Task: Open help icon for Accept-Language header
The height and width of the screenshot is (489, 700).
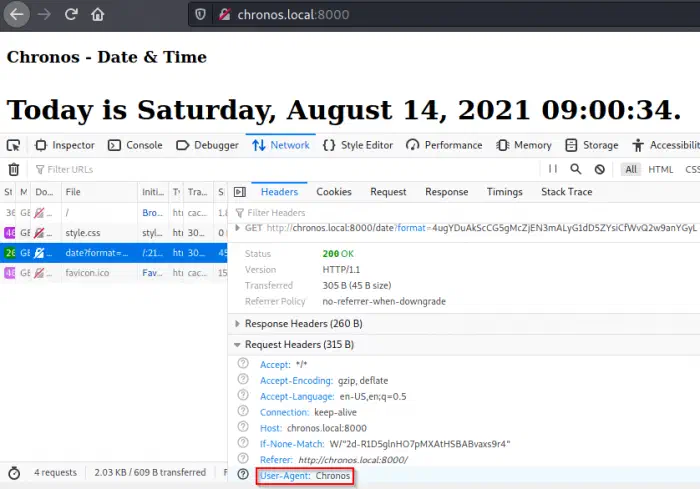Action: tap(243, 395)
